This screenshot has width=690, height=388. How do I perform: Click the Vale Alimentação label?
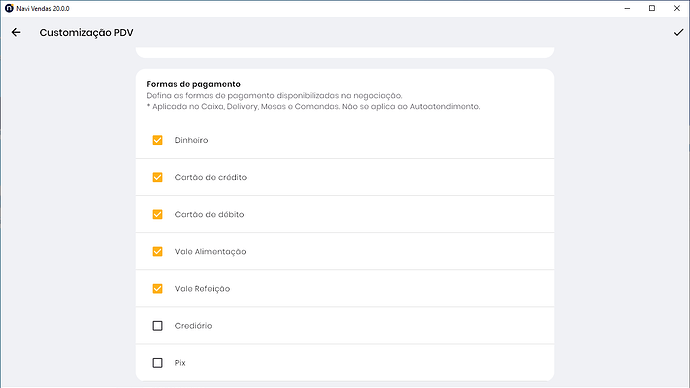210,252
